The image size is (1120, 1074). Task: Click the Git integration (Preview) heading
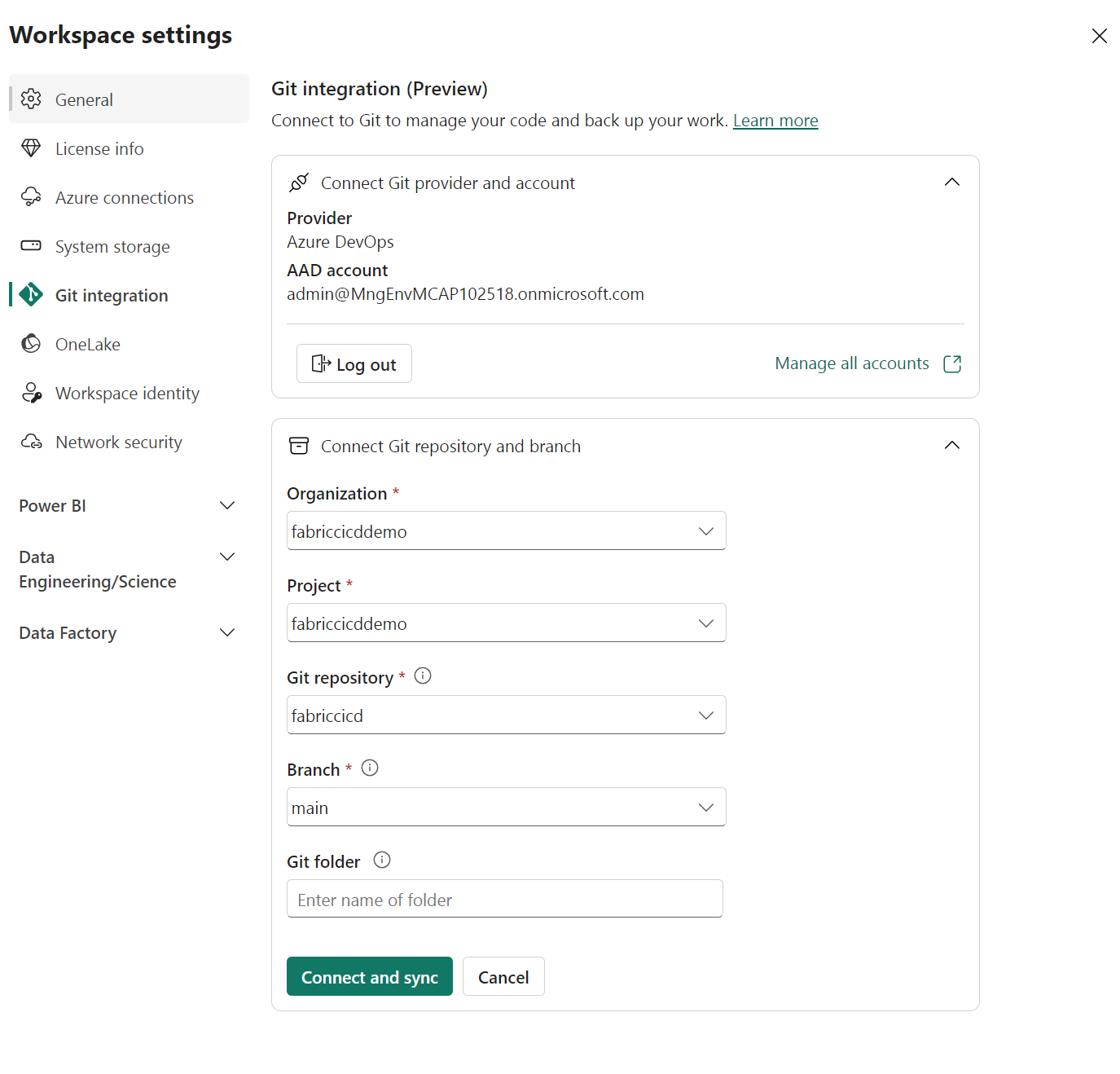380,89
